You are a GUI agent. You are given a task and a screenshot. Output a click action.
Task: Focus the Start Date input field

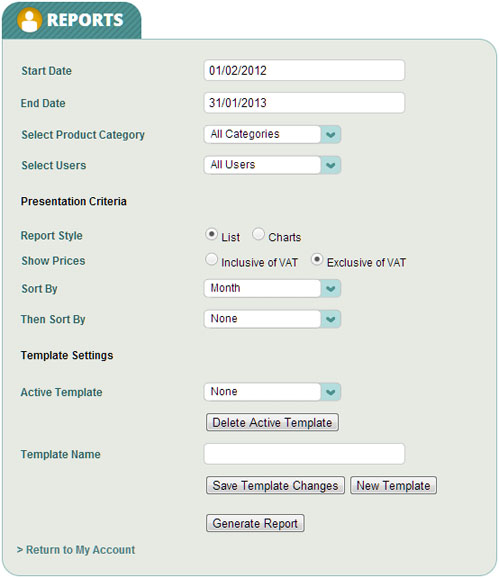click(x=304, y=70)
